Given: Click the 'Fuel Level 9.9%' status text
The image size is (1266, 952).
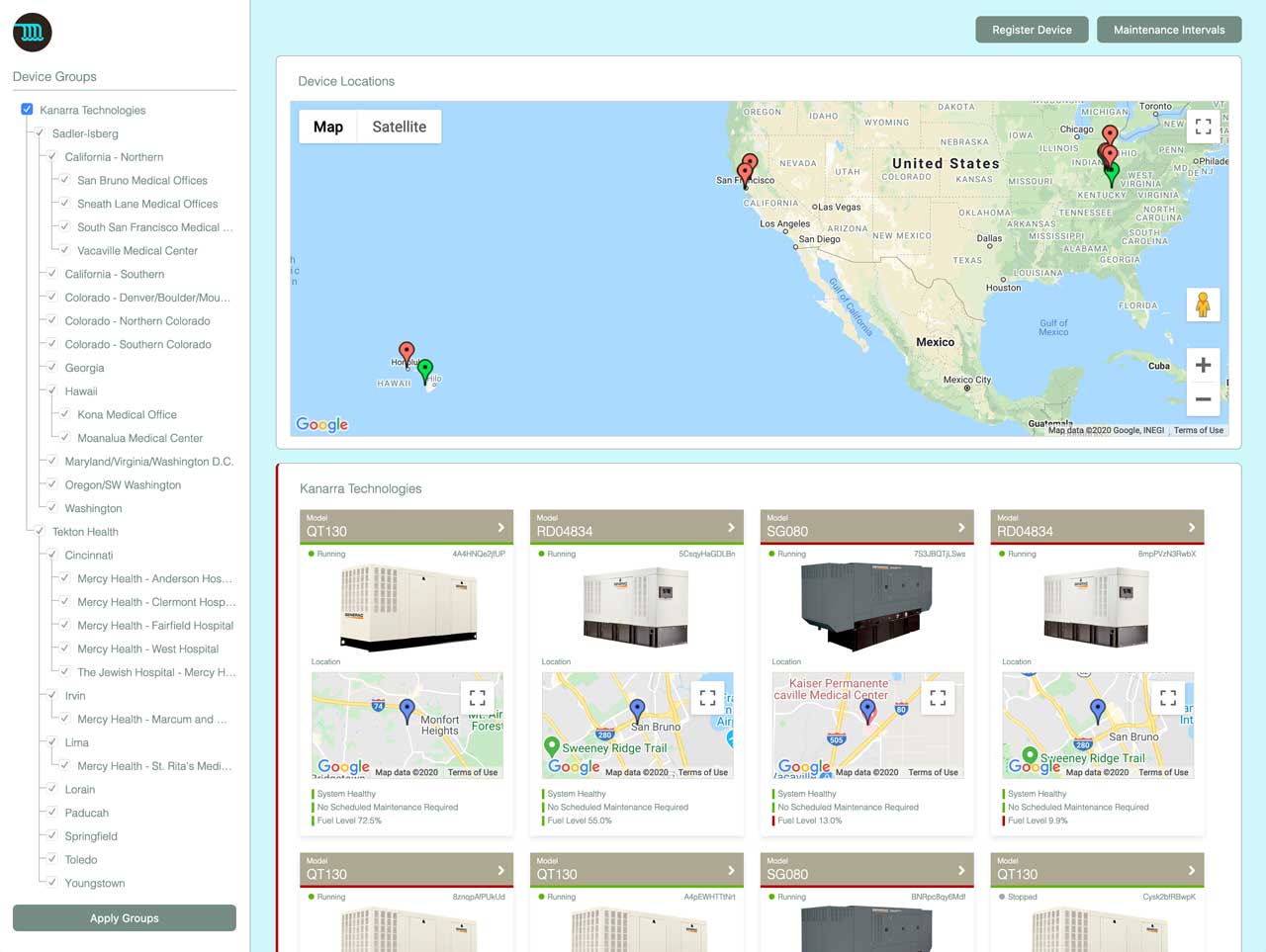Looking at the screenshot, I should pos(1038,821).
